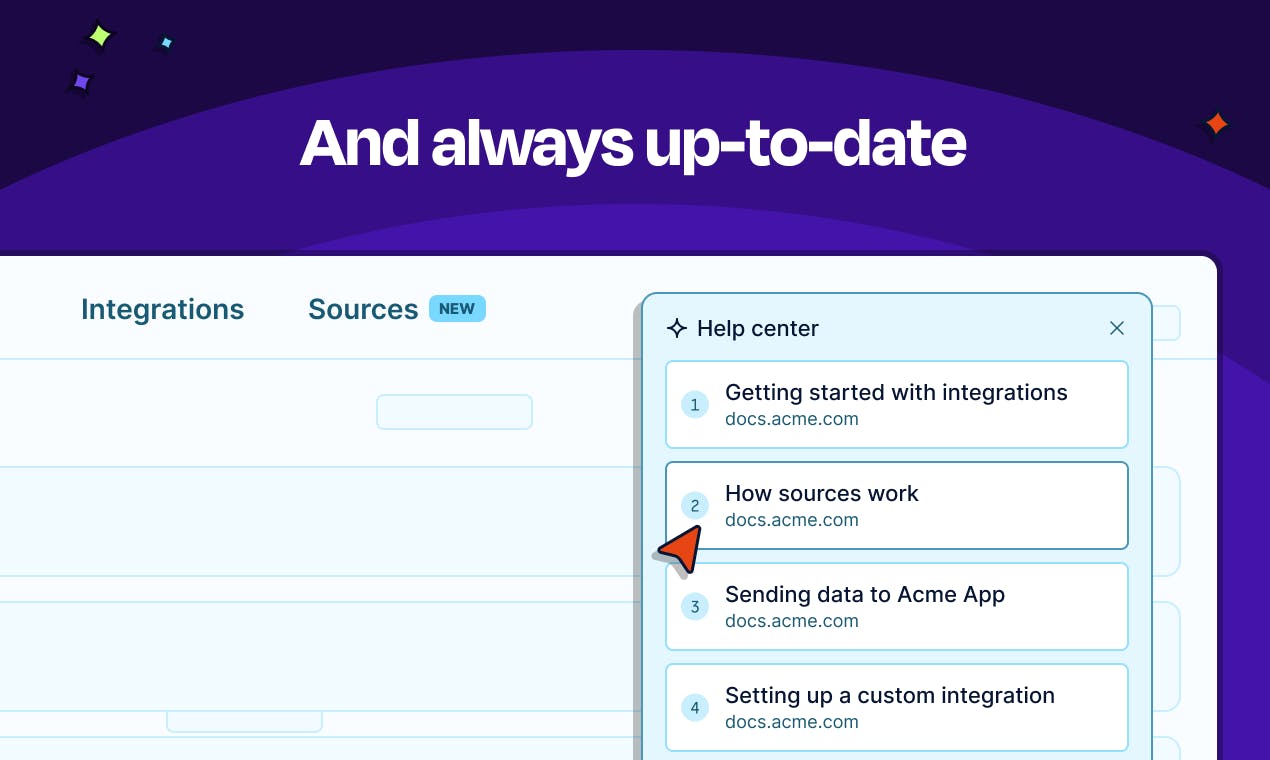Image resolution: width=1270 pixels, height=760 pixels.
Task: Click docs.acme.com under Getting started with integrations
Action: pos(792,419)
